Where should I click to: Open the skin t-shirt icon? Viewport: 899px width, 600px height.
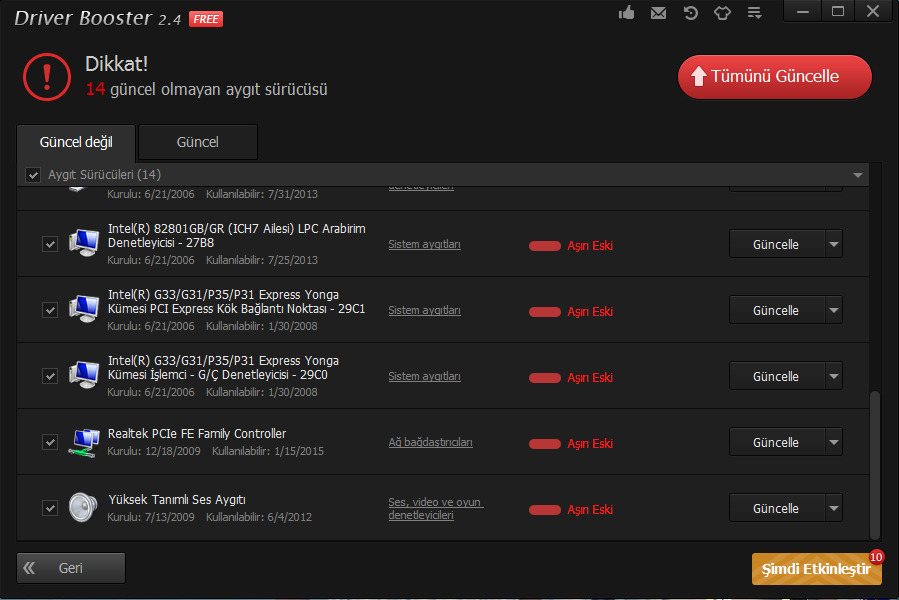(x=722, y=12)
